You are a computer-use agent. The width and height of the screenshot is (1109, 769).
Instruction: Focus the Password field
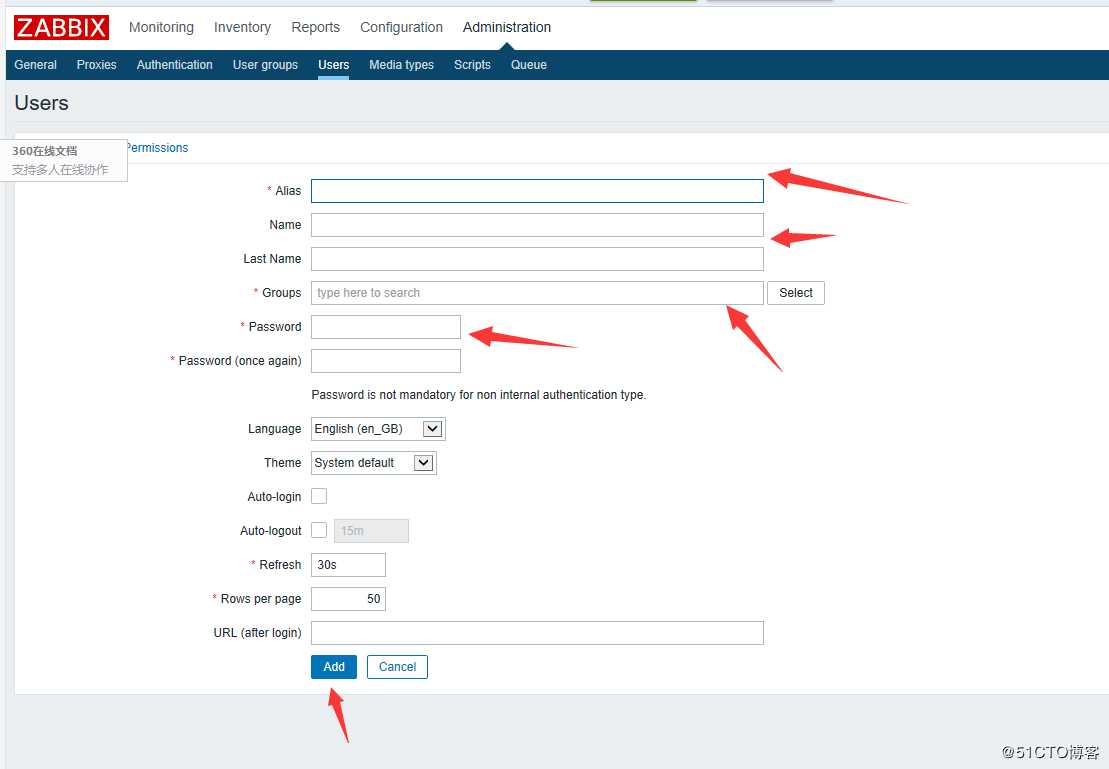click(x=385, y=327)
